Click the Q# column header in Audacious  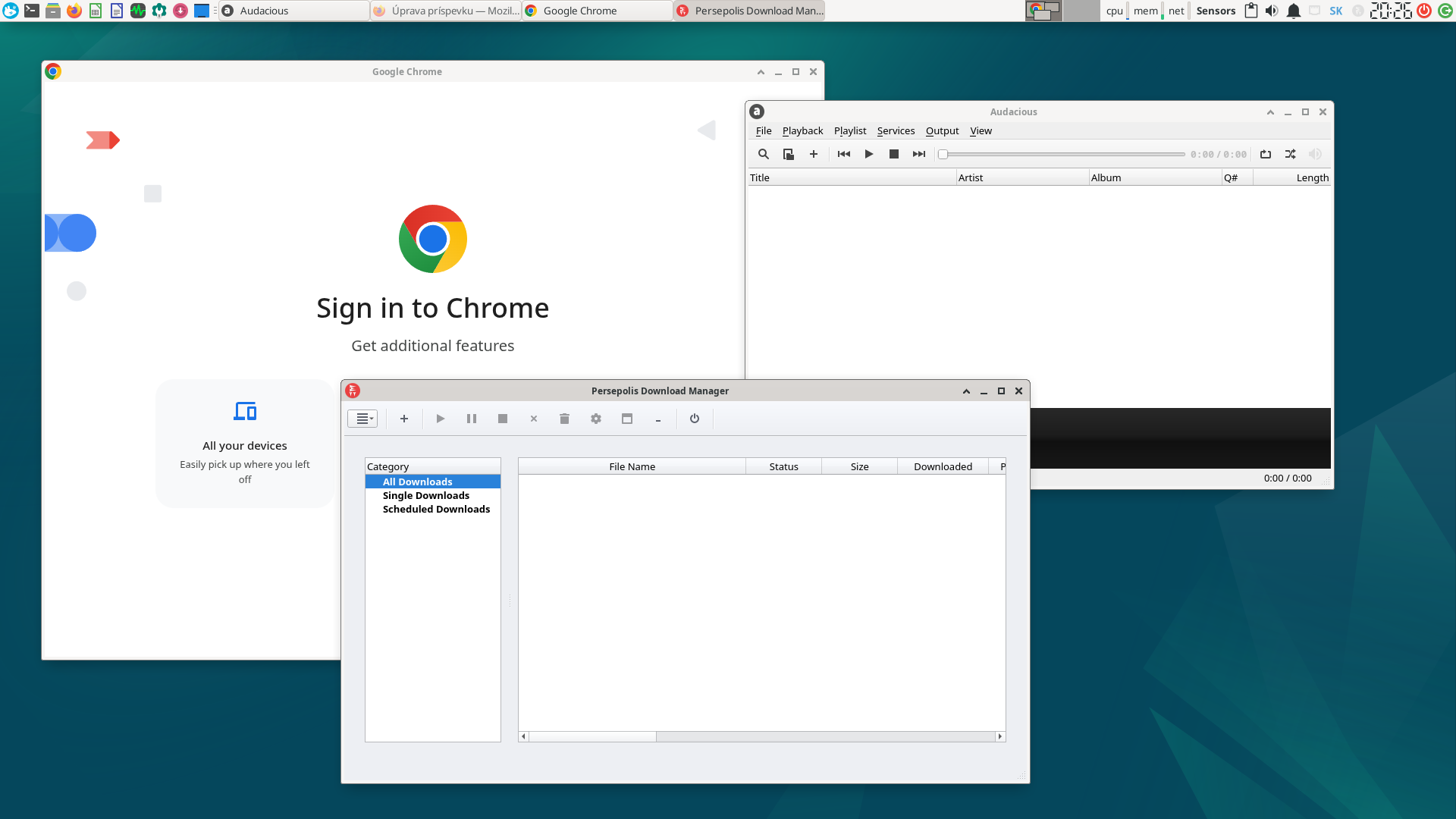[x=1237, y=177]
